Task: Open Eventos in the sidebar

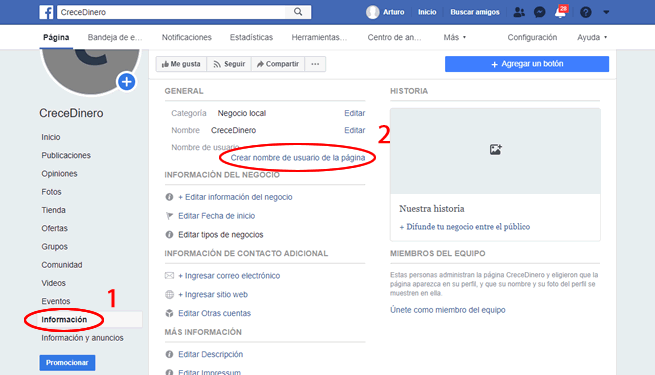Action: (56, 301)
